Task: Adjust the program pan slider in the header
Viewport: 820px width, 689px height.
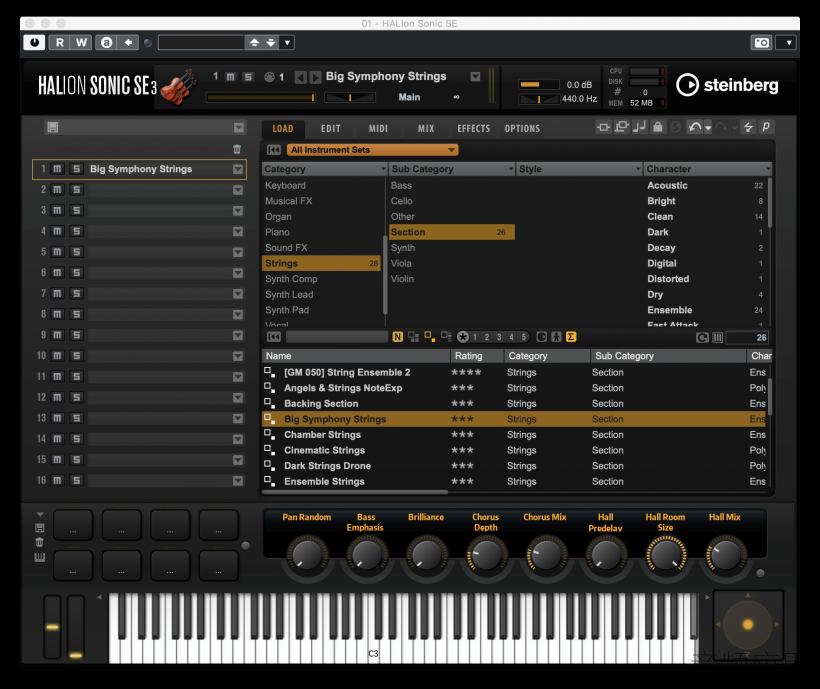Action: point(350,97)
